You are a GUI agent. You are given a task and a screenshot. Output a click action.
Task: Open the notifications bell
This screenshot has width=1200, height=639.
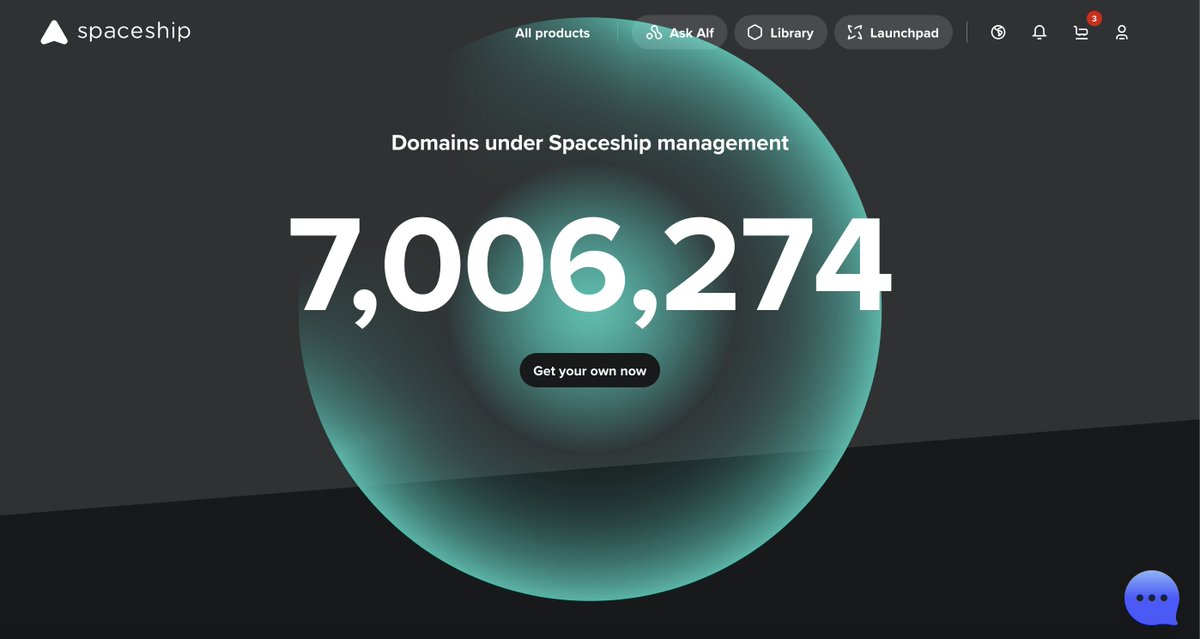click(x=1039, y=33)
